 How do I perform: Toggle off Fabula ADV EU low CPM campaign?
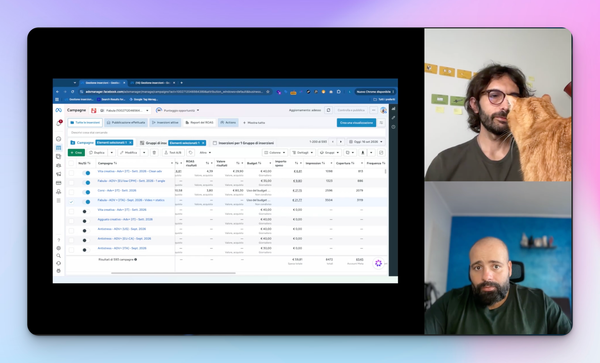point(86,182)
